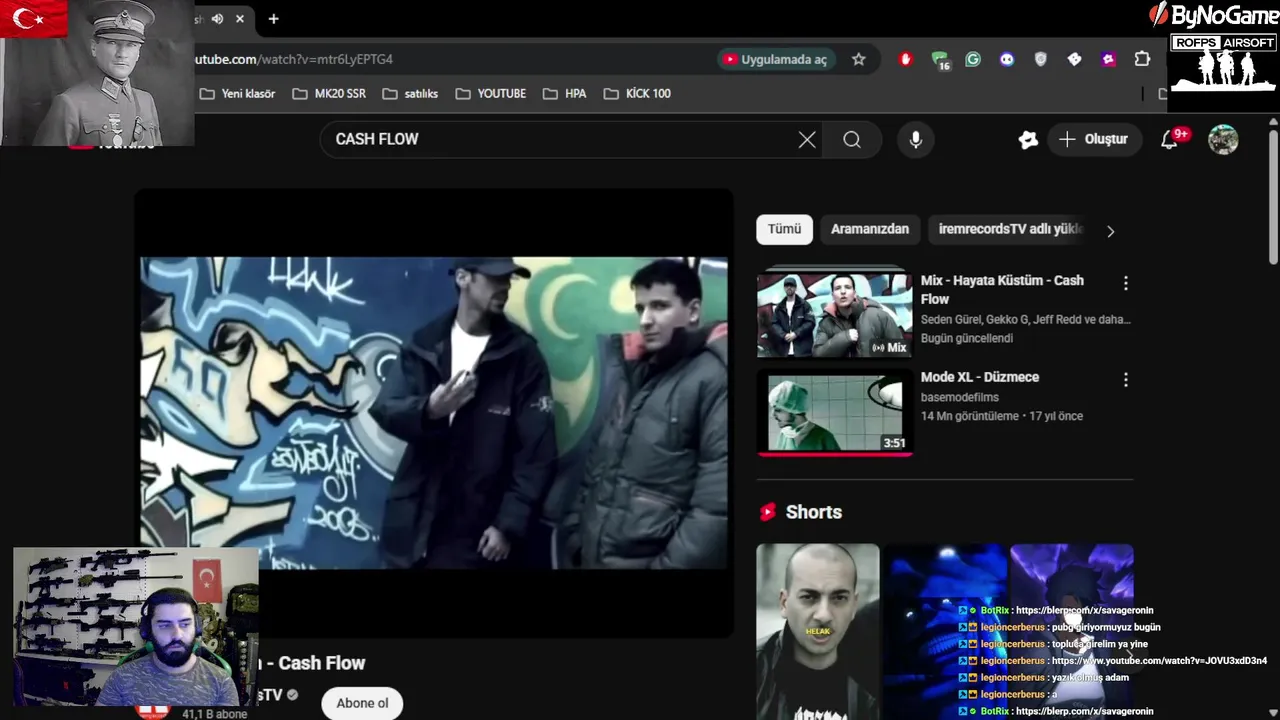1280x720 pixels.
Task: Open the 'KİCK 100' bookmark folder
Action: pos(637,93)
